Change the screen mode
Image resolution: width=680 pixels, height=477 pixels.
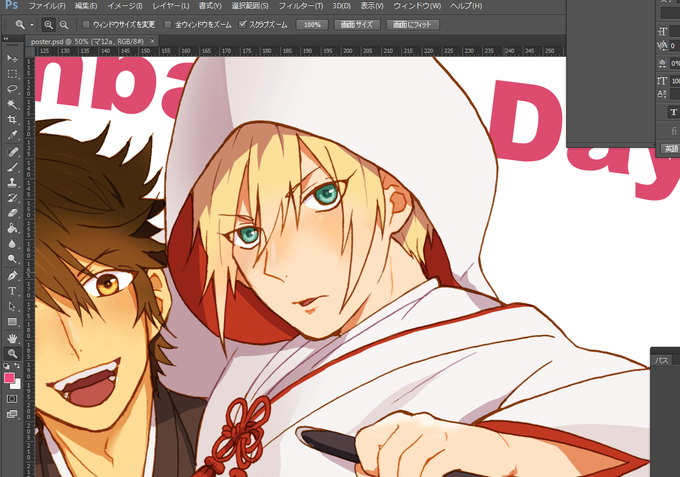pos(12,415)
